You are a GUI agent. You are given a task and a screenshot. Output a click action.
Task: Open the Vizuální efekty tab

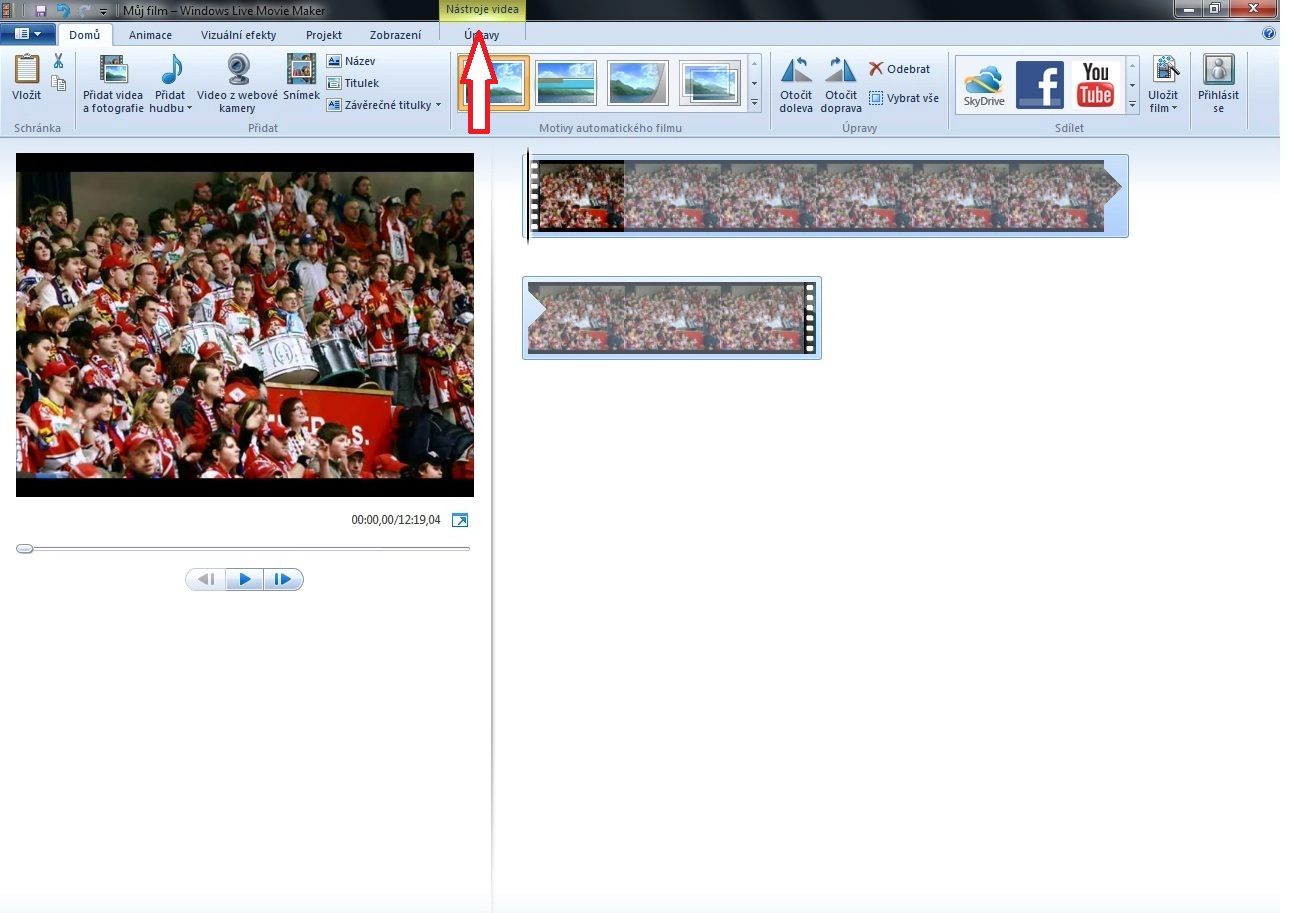coord(238,35)
